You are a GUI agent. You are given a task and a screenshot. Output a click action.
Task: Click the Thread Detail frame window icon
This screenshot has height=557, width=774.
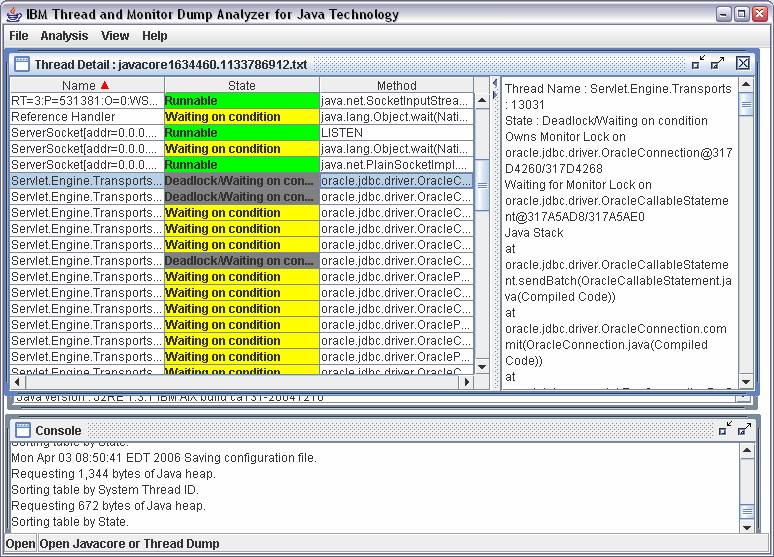point(22,64)
